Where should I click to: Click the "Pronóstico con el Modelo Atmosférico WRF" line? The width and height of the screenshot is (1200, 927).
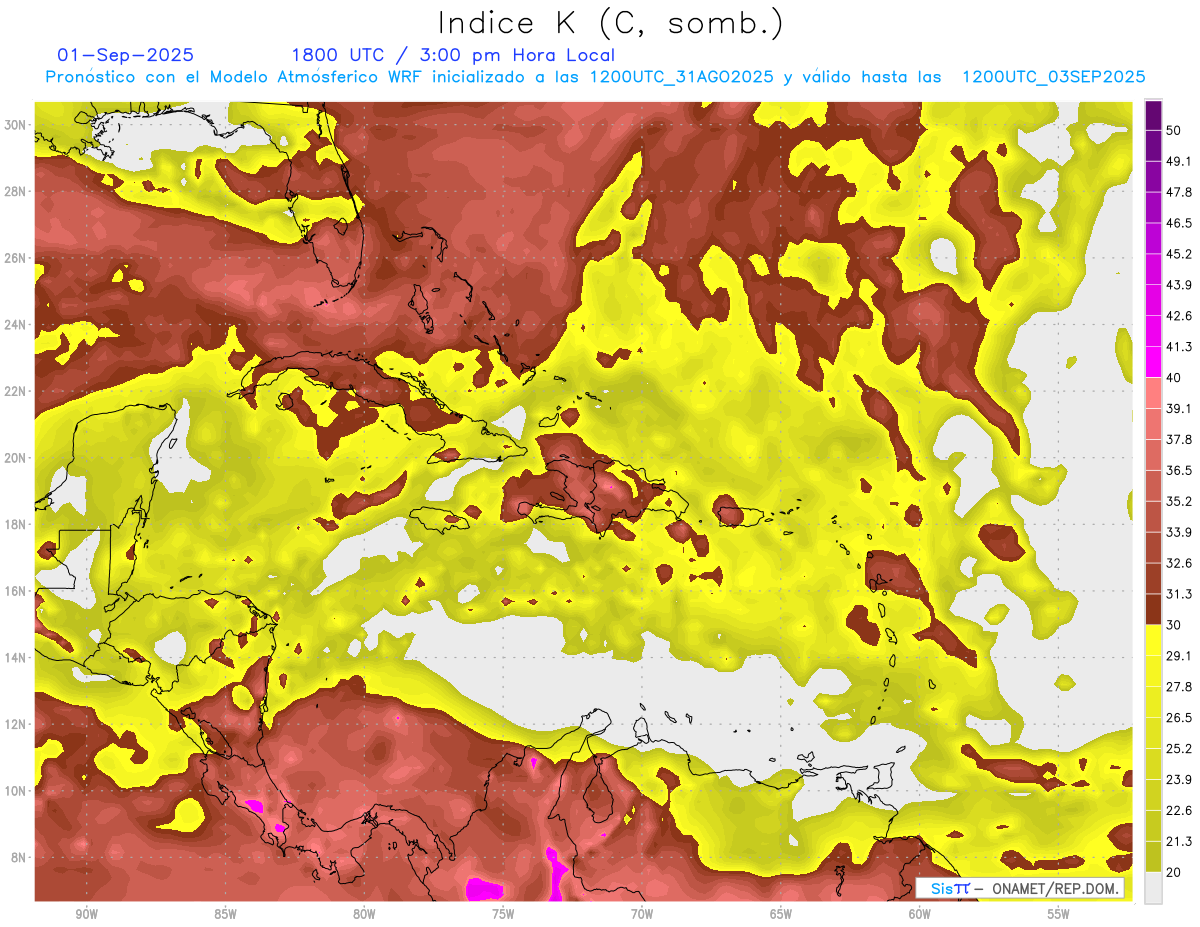[595, 77]
